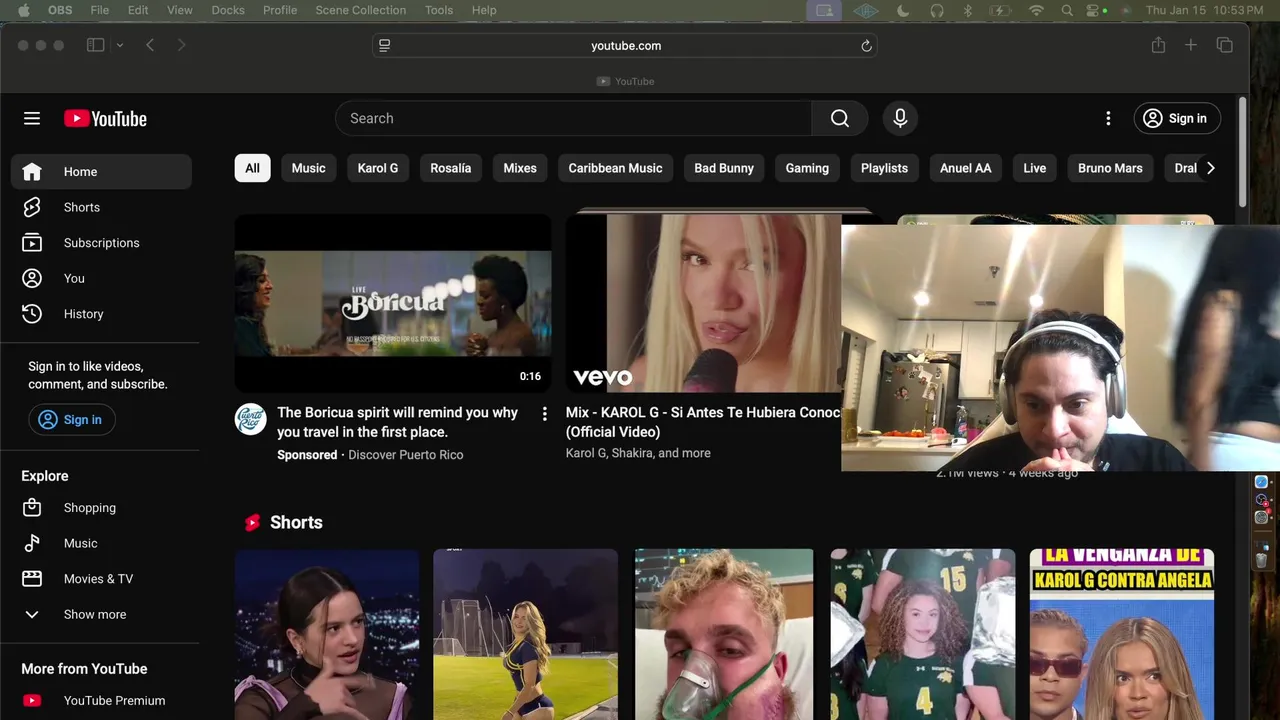This screenshot has width=1280, height=720.
Task: Open History in the sidebar
Action: coord(101,314)
